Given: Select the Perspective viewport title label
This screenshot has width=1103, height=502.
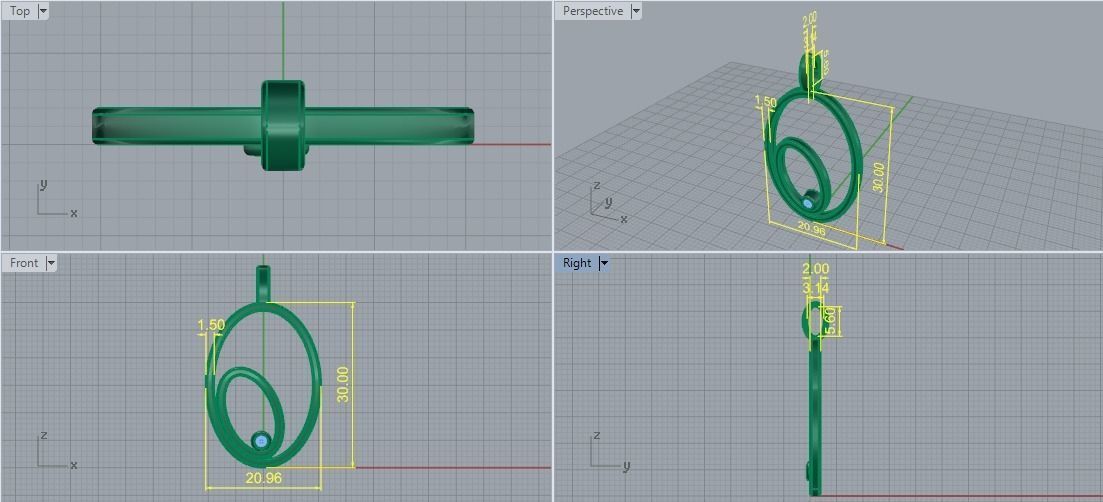Looking at the screenshot, I should point(593,11).
